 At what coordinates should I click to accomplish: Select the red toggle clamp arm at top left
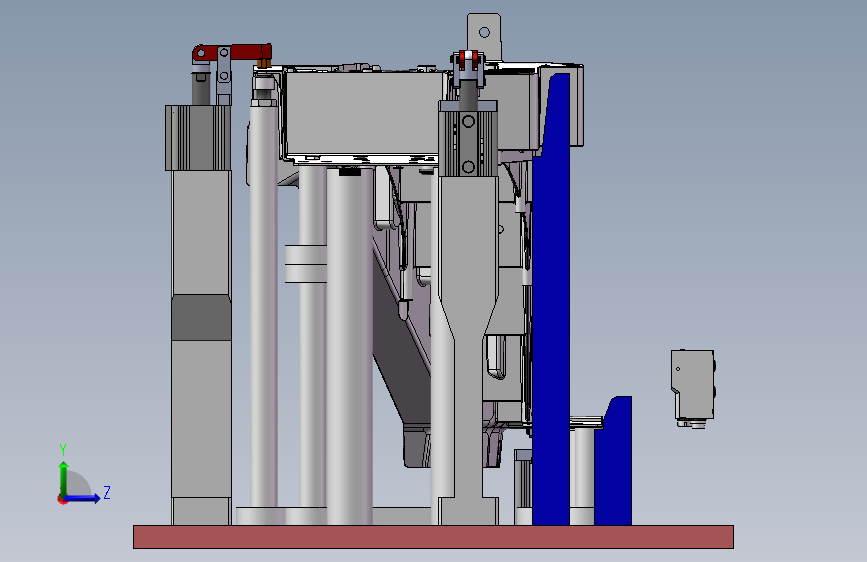coord(244,52)
